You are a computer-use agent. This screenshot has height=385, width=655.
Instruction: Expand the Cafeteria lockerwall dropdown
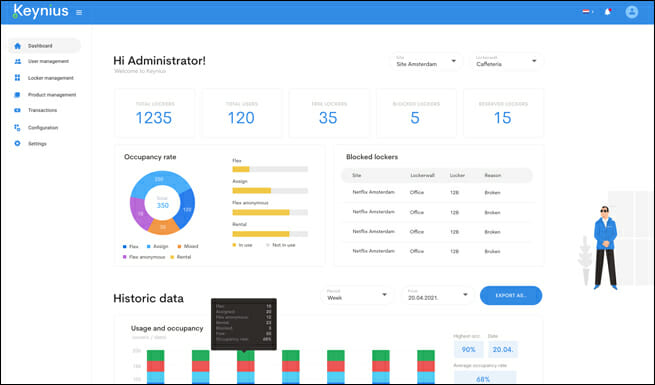507,61
